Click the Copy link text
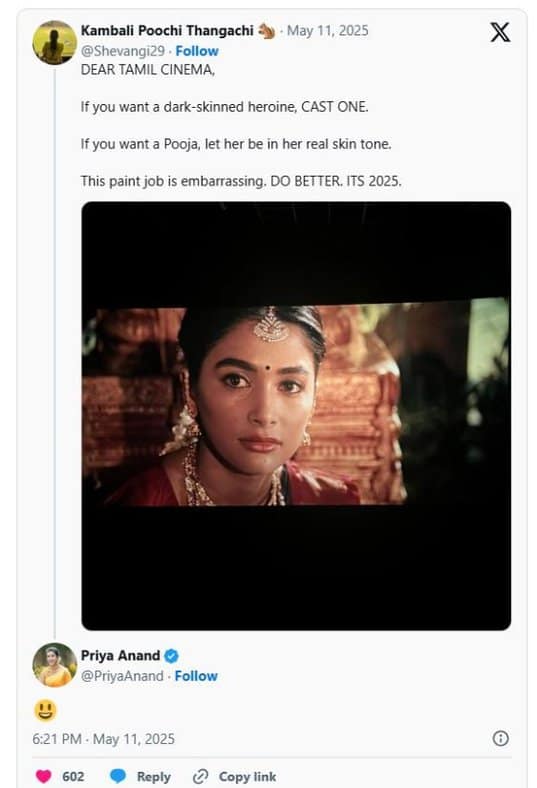Viewport: 537px width, 788px height. click(x=247, y=777)
